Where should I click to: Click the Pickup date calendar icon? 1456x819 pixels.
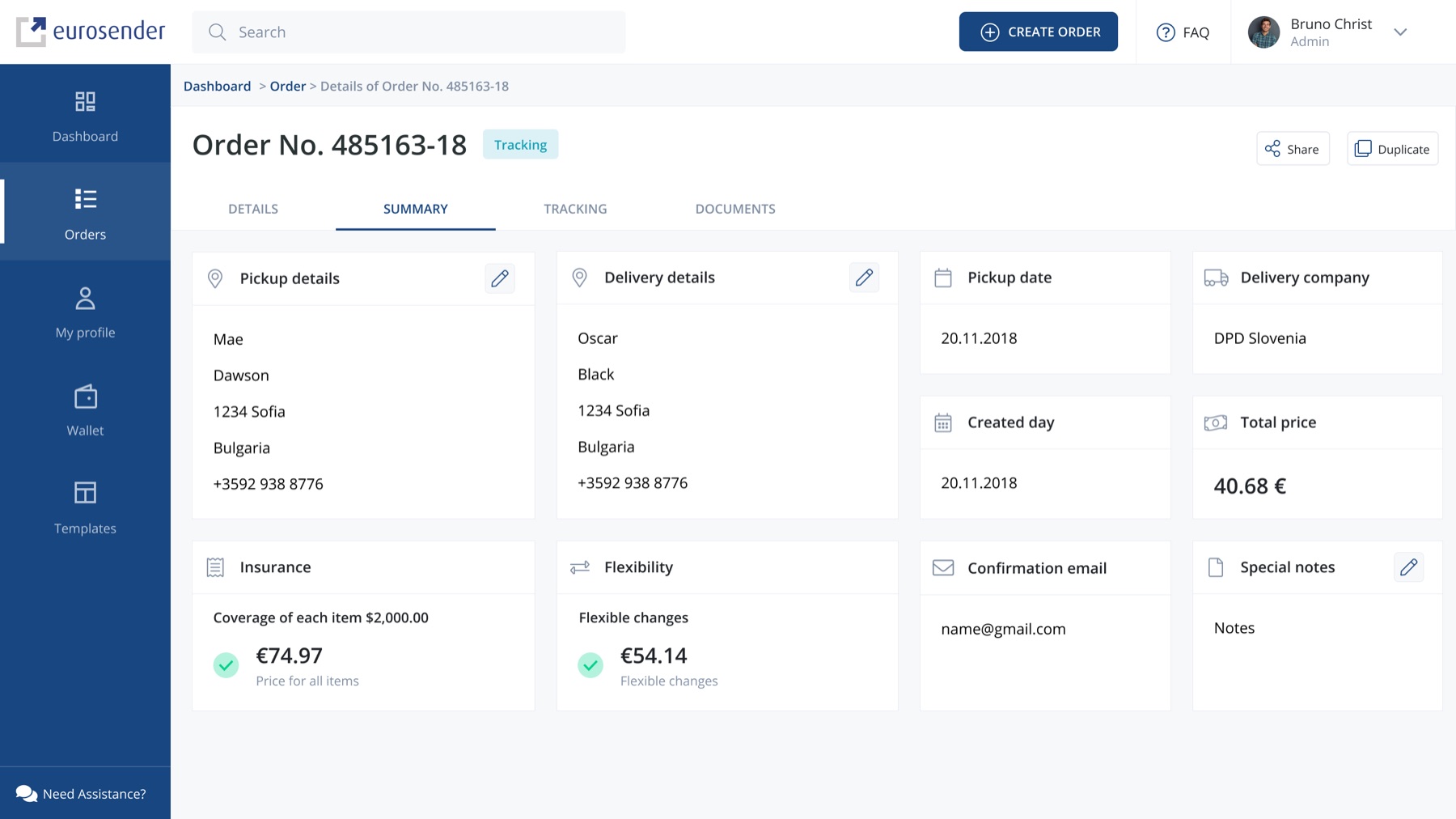943,278
